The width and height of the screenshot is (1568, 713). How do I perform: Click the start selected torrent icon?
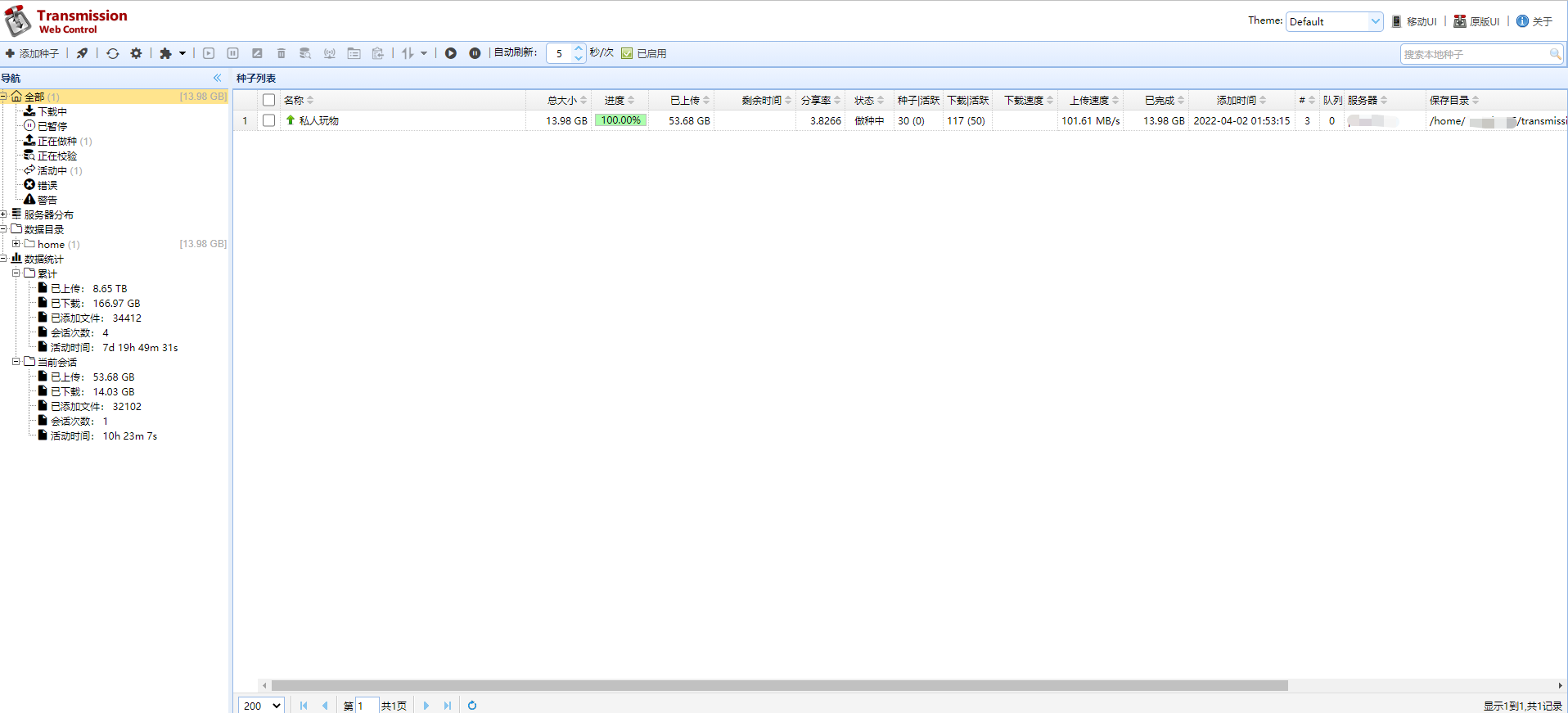pyautogui.click(x=209, y=53)
